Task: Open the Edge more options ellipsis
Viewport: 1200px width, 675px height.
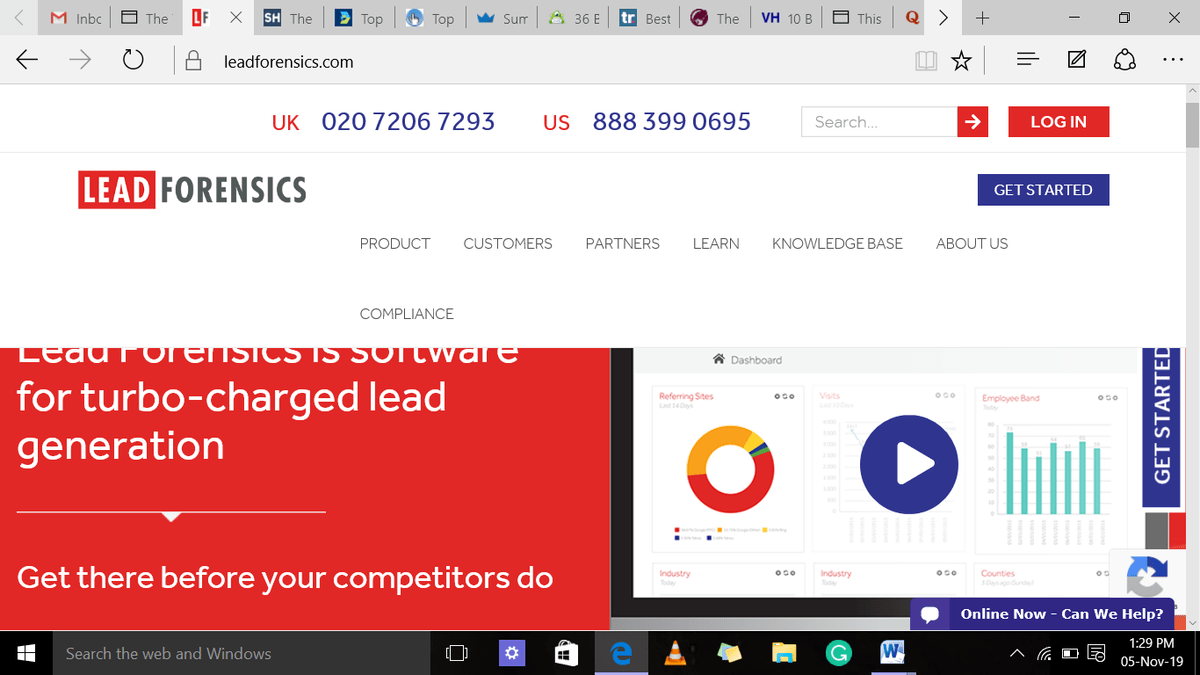Action: pyautogui.click(x=1173, y=61)
